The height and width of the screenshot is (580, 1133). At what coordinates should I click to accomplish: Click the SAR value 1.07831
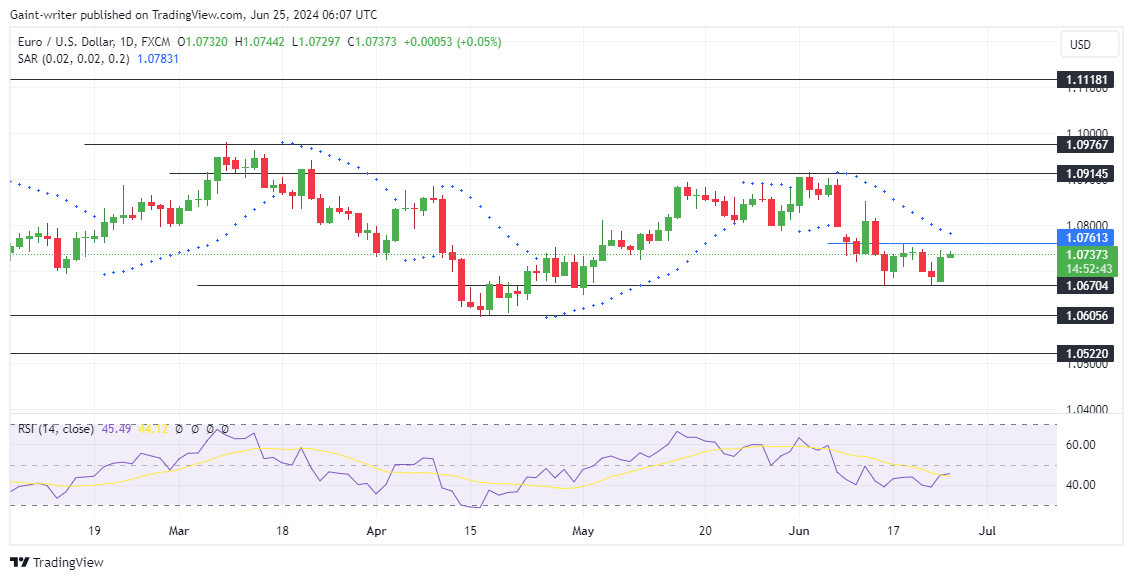158,59
